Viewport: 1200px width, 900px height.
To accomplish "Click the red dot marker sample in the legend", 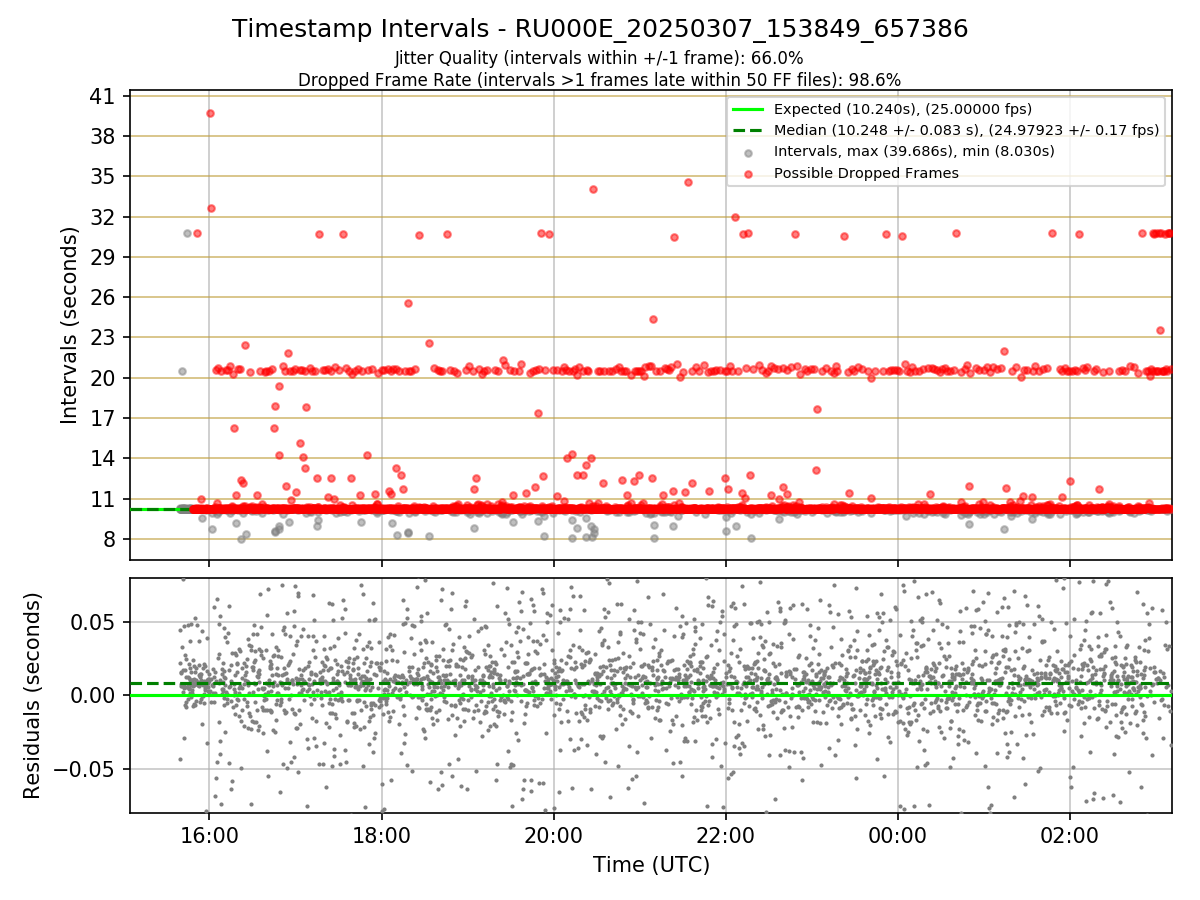I will (748, 173).
